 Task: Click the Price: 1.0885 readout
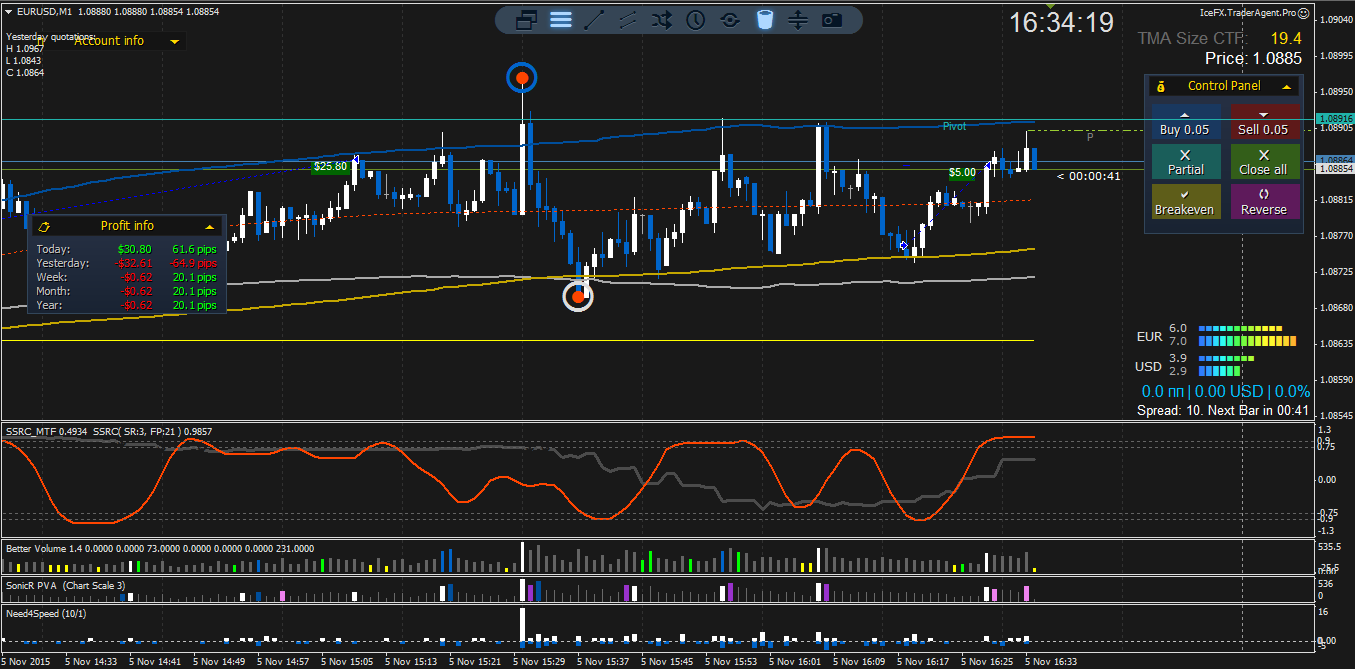[1253, 59]
